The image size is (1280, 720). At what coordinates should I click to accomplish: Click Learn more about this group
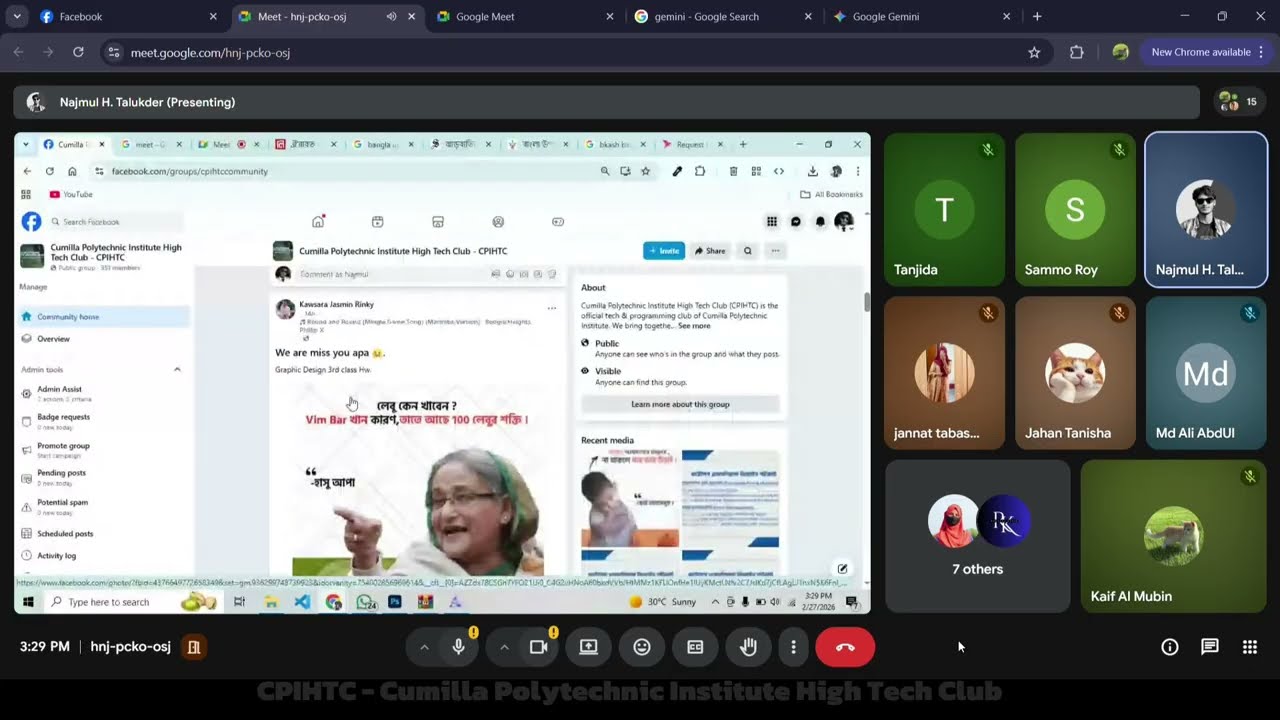(680, 404)
